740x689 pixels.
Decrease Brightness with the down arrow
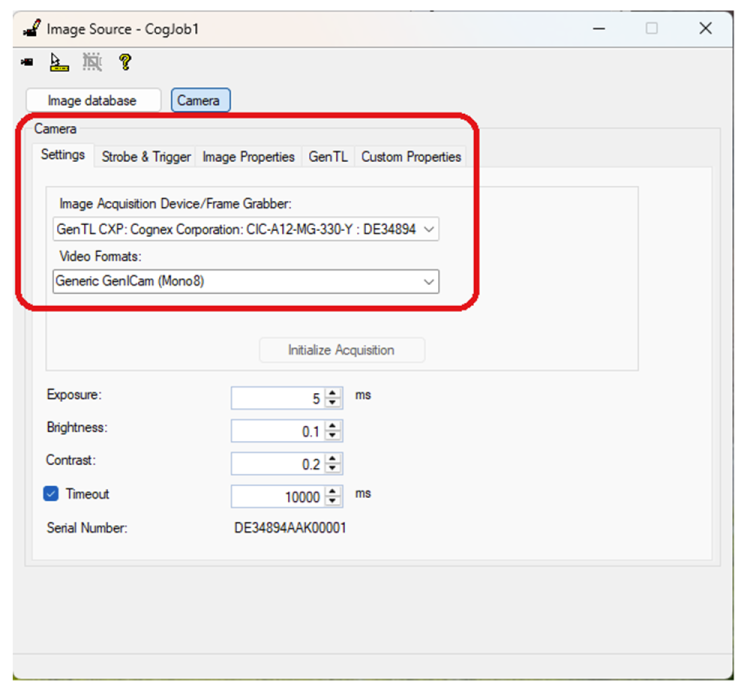click(333, 436)
